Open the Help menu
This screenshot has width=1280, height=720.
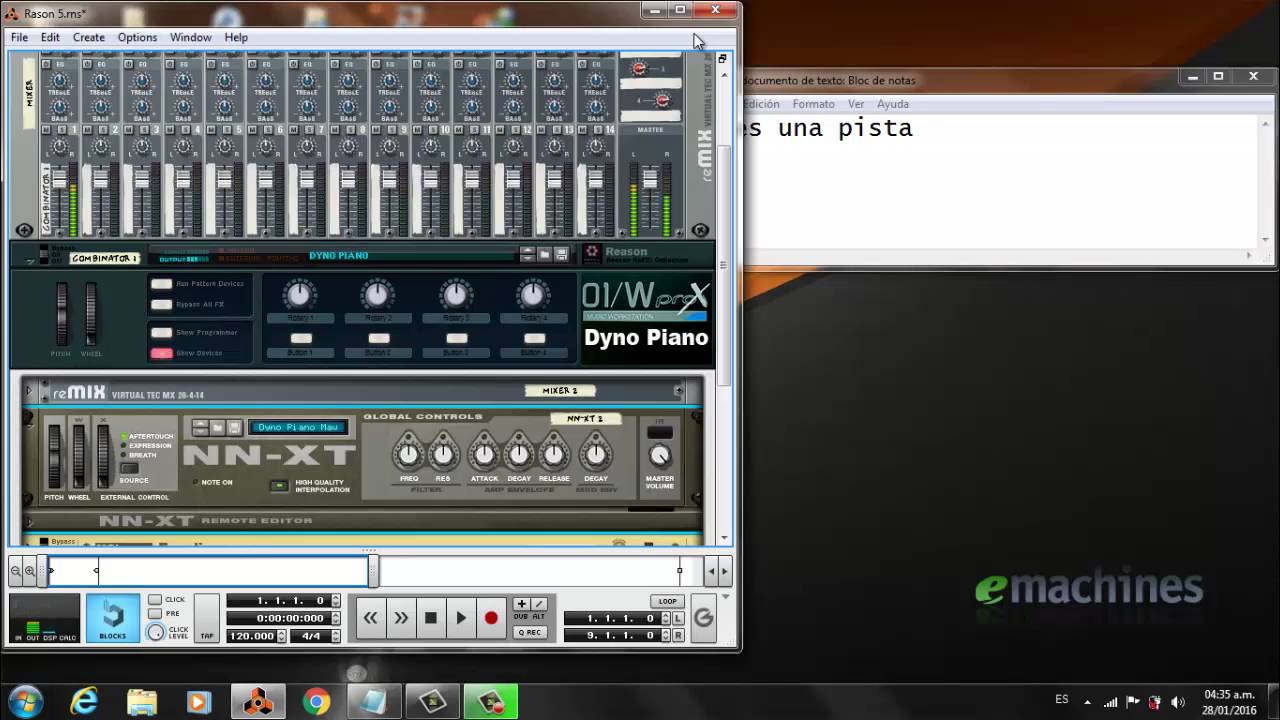(x=236, y=37)
